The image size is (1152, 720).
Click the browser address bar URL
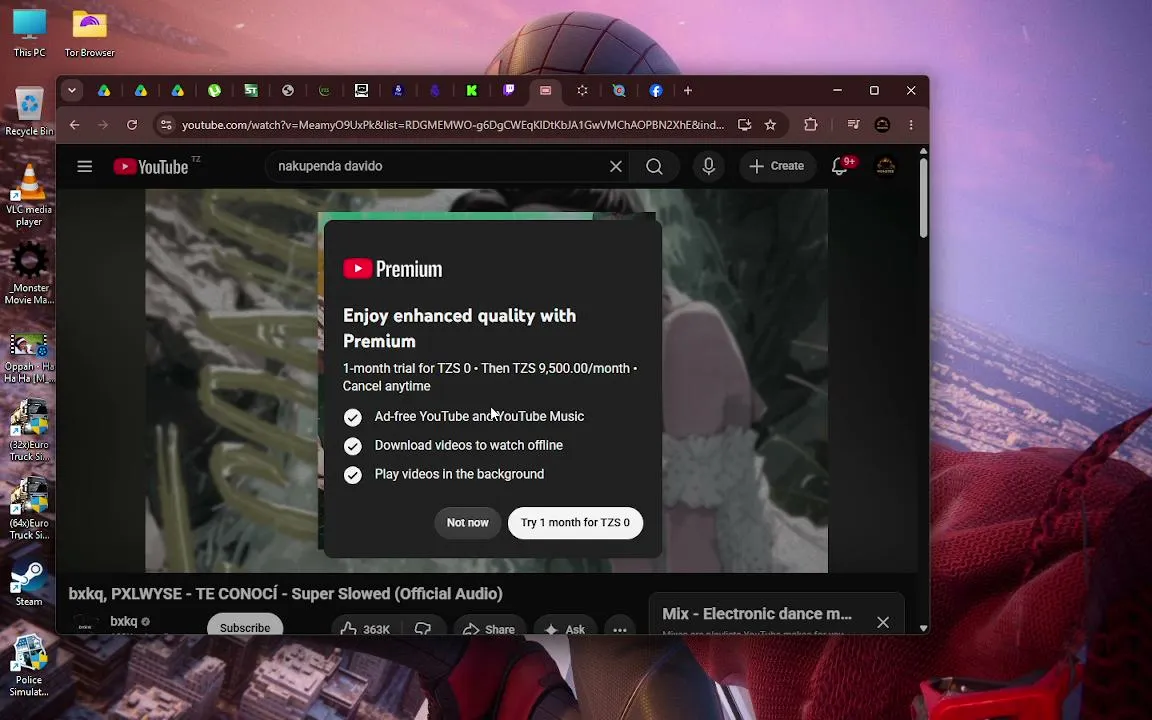coord(453,125)
